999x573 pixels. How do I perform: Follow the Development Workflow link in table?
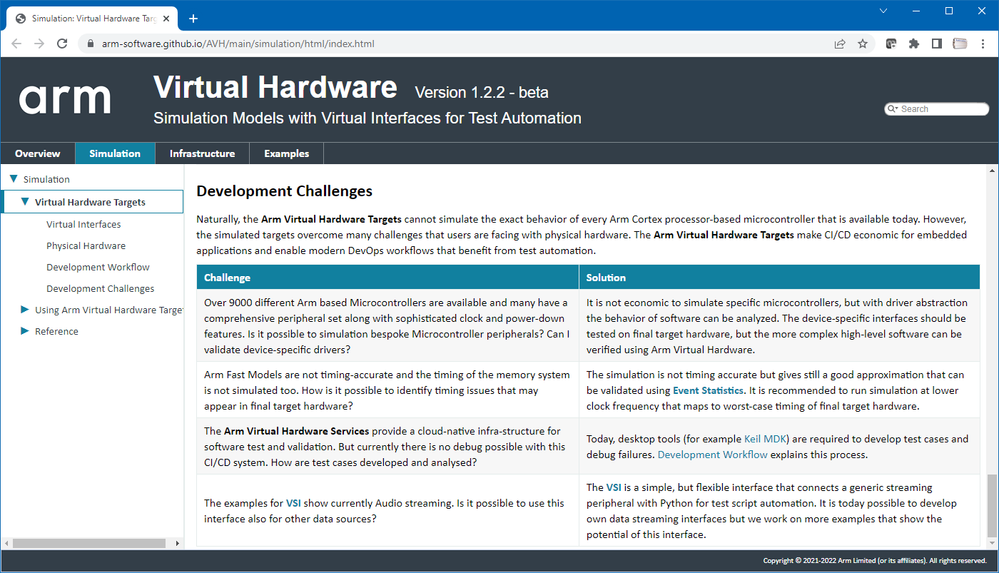[x=712, y=454]
